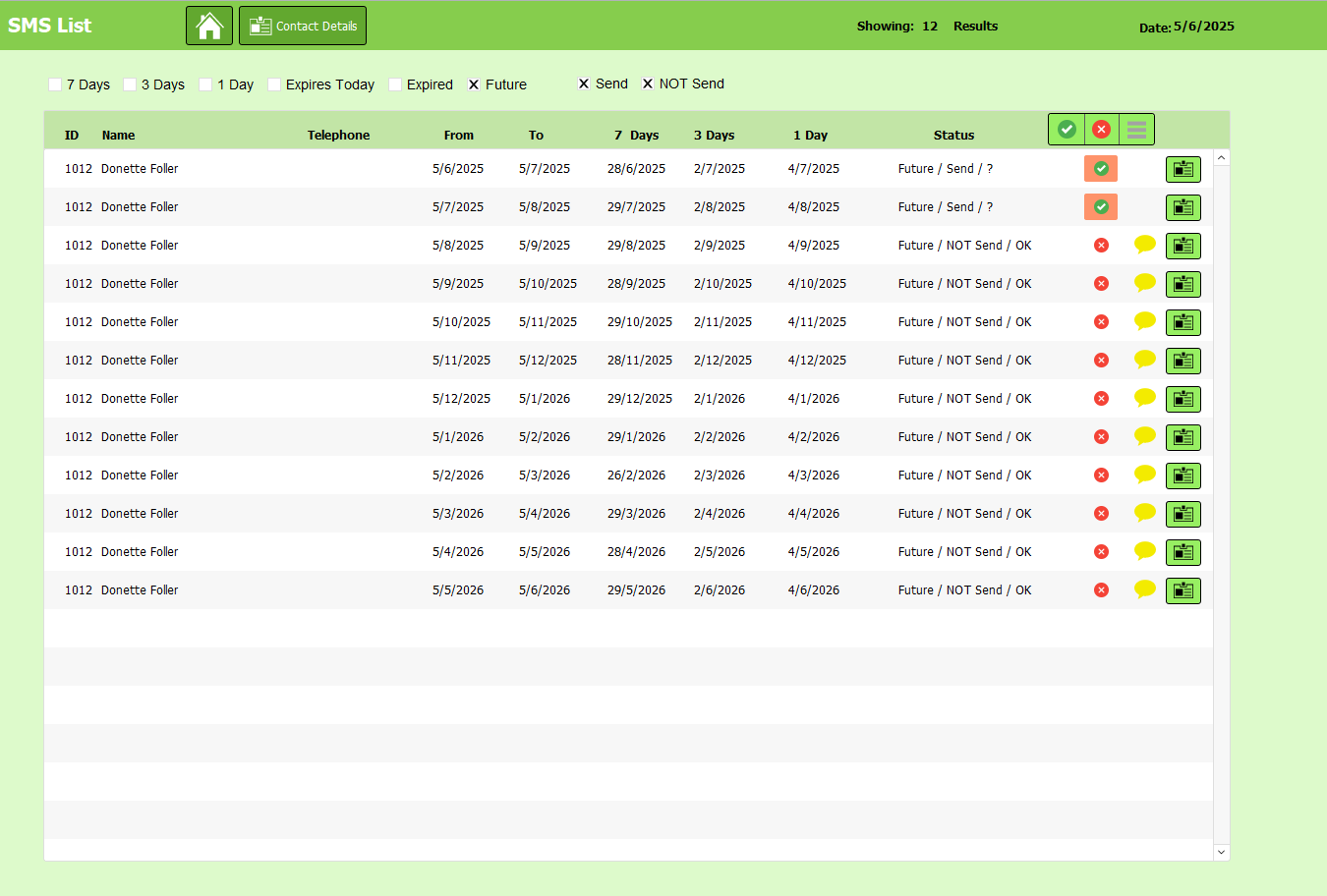Enable the 1 Day filter
The width and height of the screenshot is (1327, 896).
coord(205,84)
